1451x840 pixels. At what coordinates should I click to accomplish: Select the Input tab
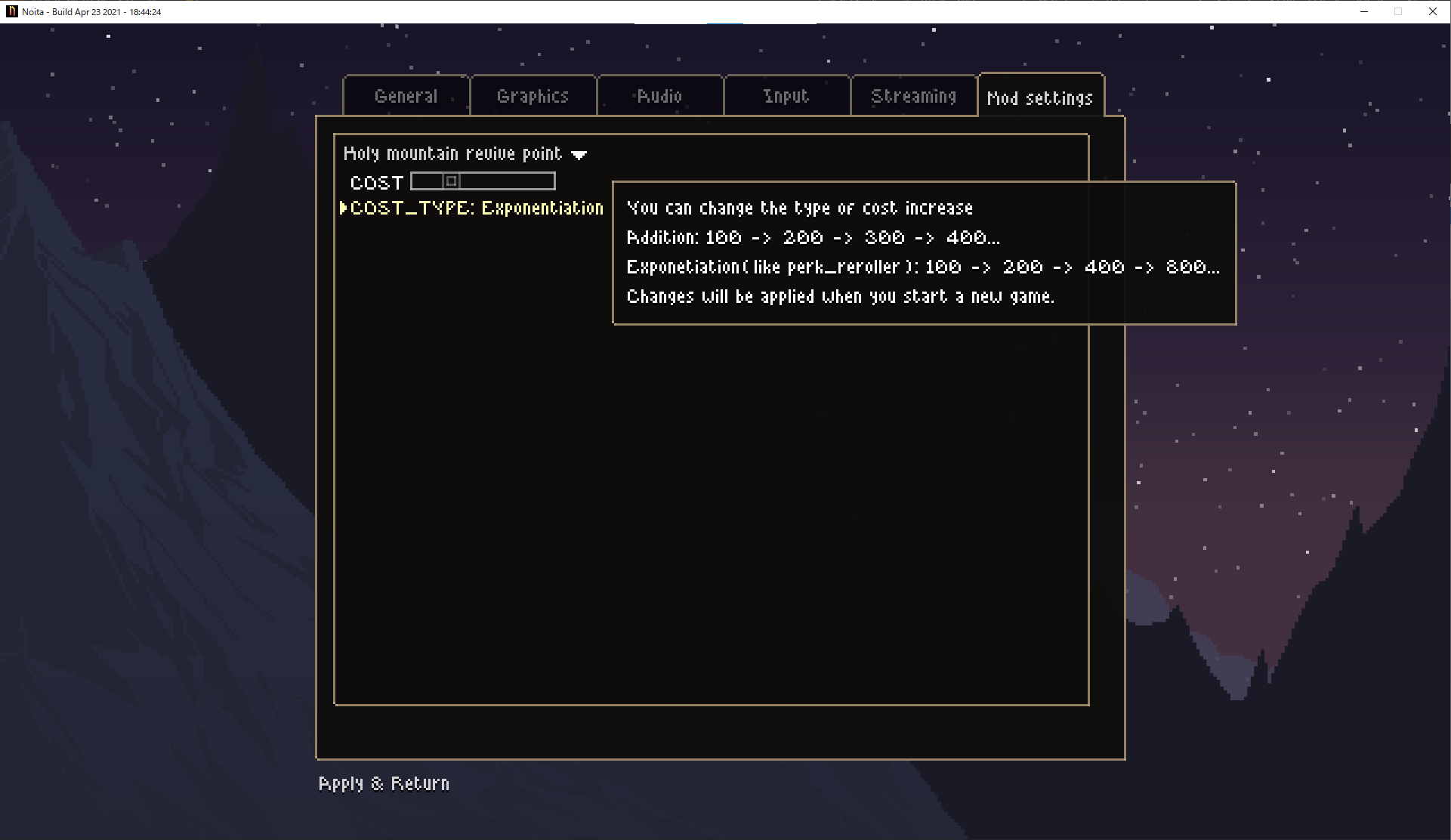click(786, 96)
